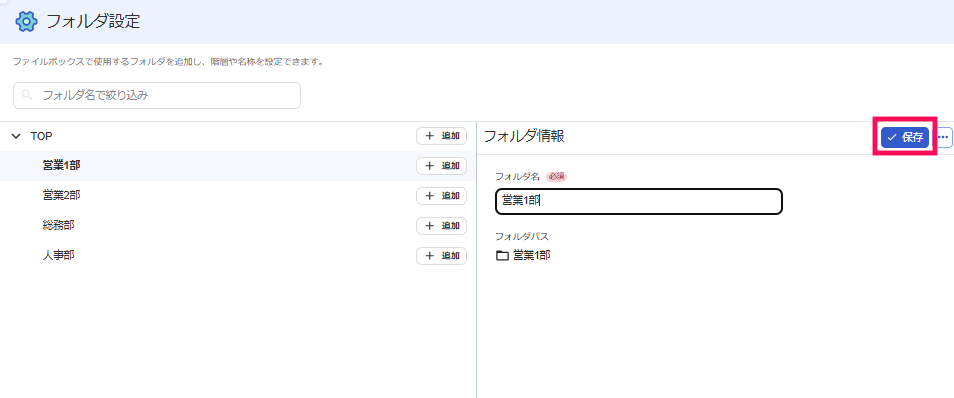Image resolution: width=954 pixels, height=398 pixels.
Task: Select the 人事部 folder
Action: (237, 256)
